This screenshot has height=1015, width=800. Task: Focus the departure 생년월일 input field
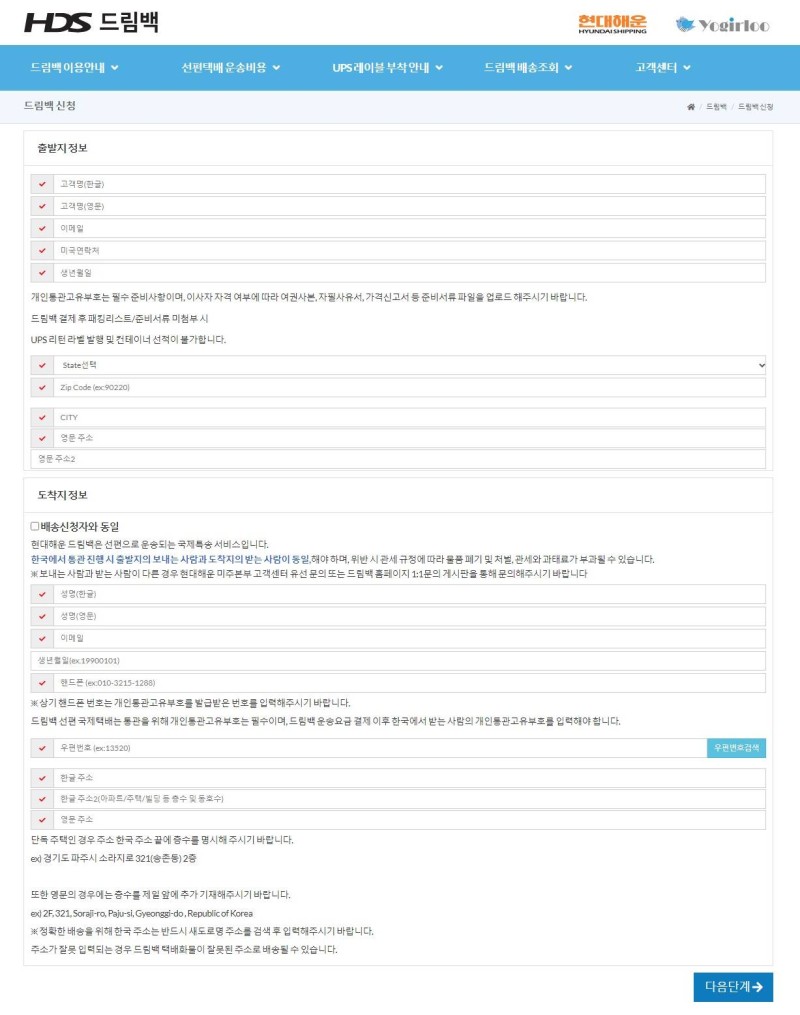click(x=410, y=273)
